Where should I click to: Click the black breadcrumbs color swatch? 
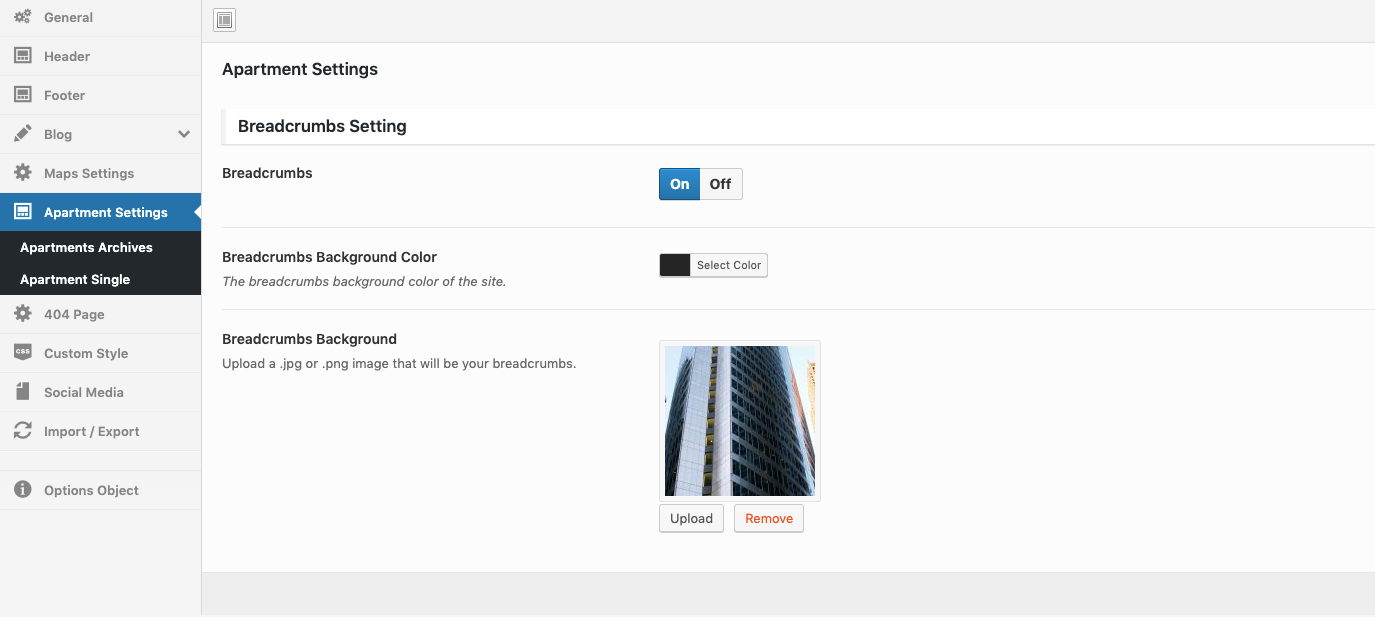tap(675, 265)
